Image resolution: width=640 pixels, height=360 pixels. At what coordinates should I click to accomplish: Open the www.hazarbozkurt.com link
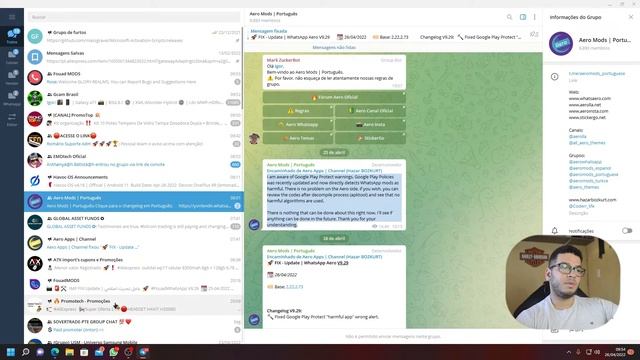tap(592, 200)
